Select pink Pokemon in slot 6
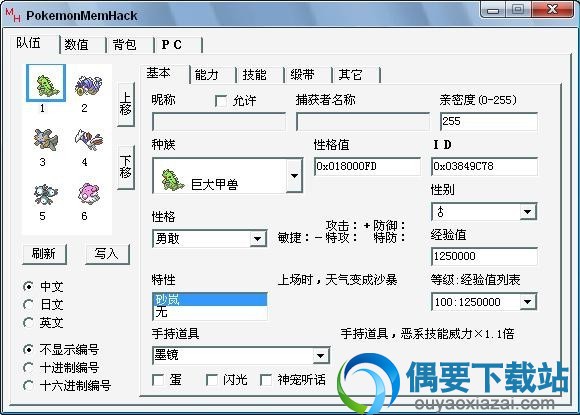 point(88,193)
